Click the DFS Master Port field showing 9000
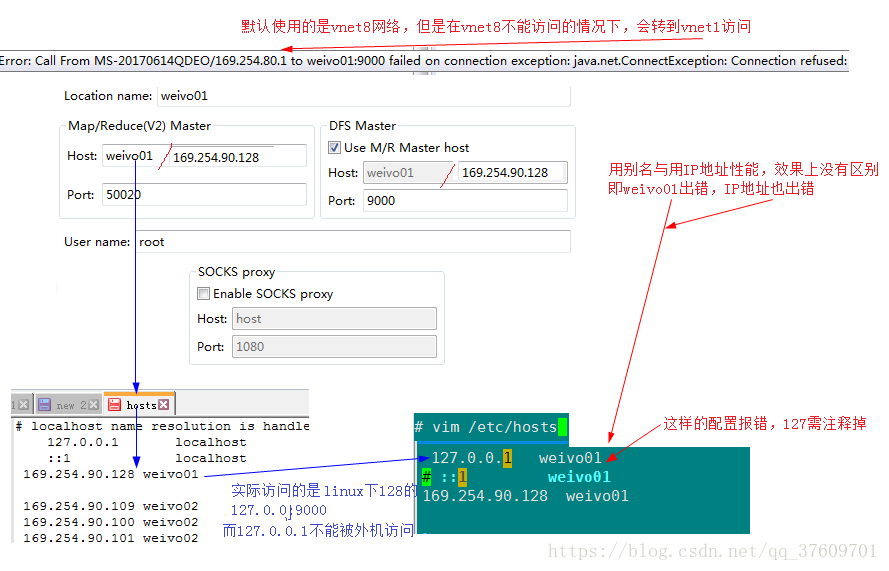The image size is (889, 571). 465,201
